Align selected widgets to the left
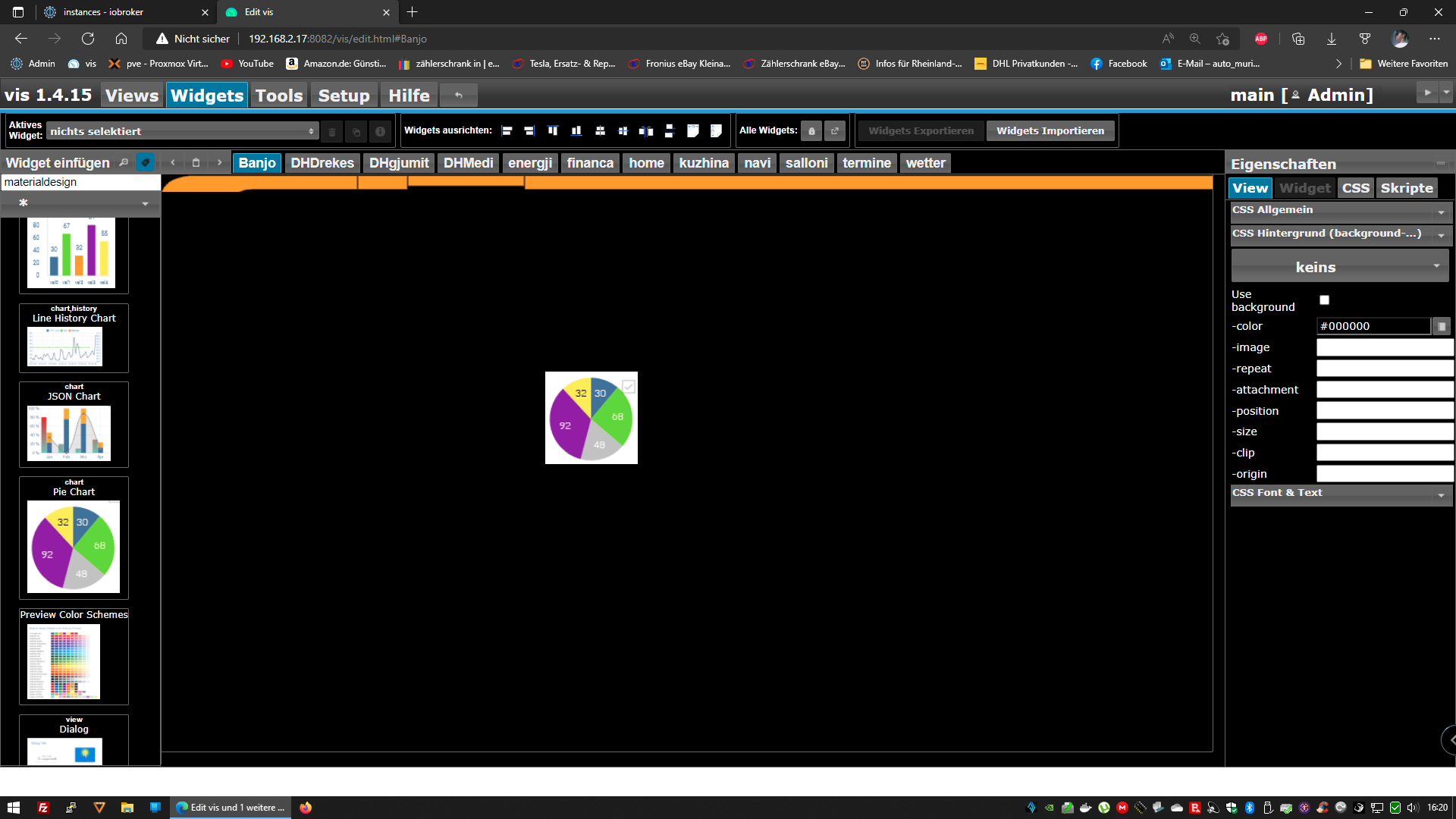1456x819 pixels. point(507,131)
